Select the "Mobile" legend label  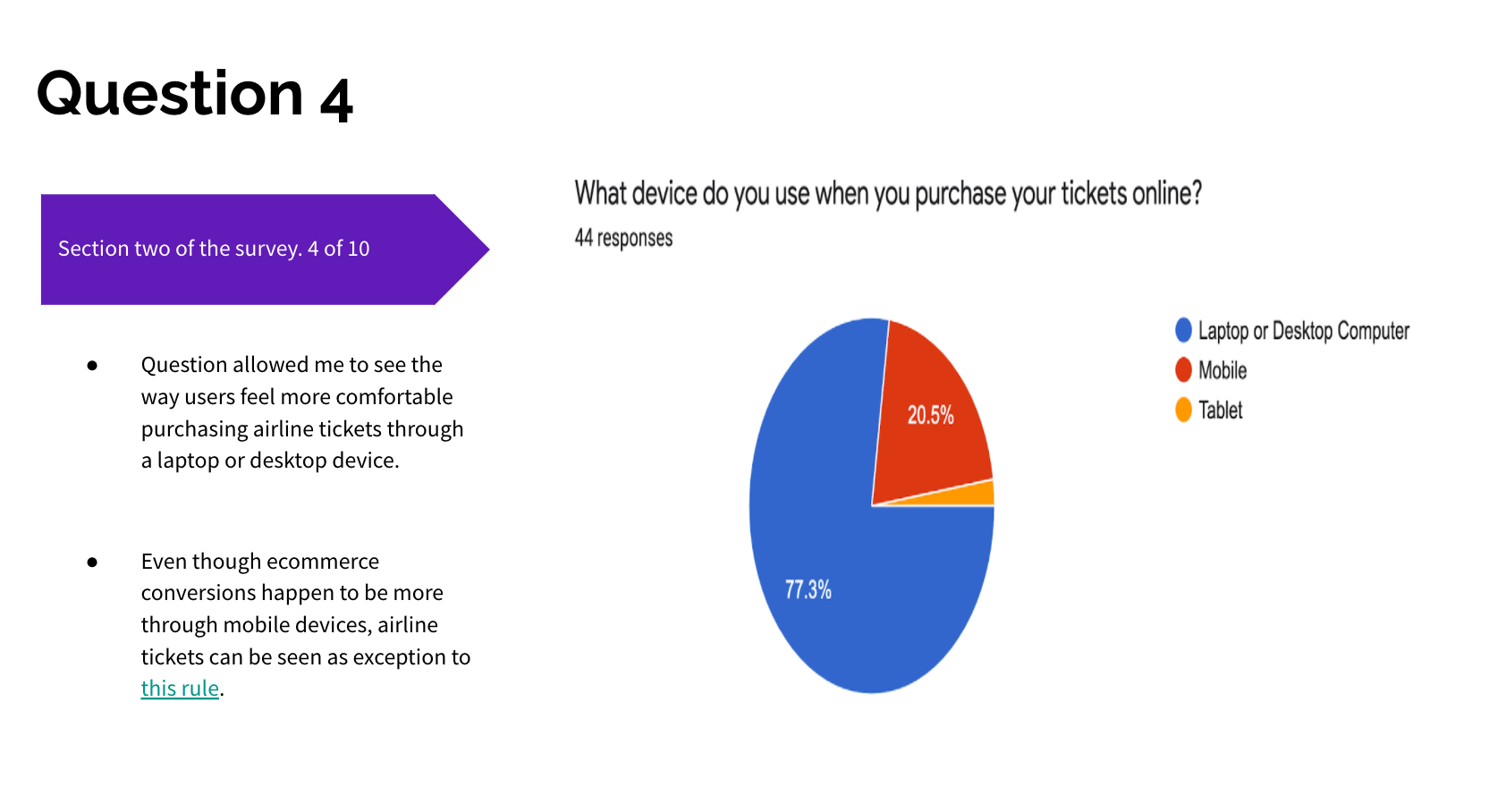click(1222, 370)
